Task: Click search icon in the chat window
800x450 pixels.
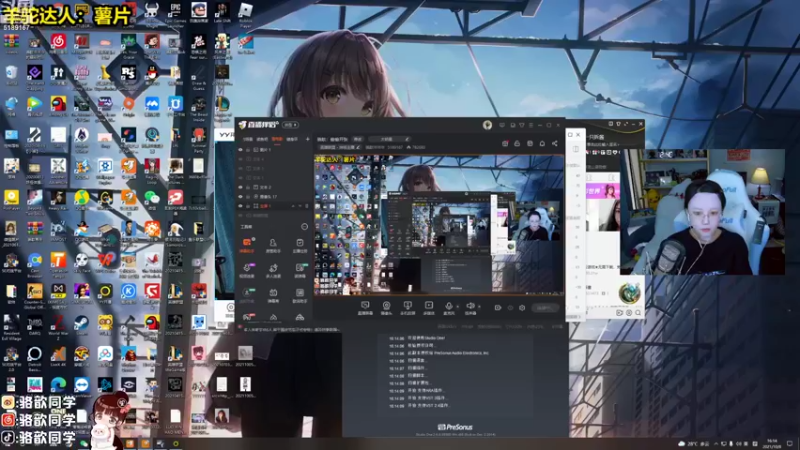Action: pos(638,313)
